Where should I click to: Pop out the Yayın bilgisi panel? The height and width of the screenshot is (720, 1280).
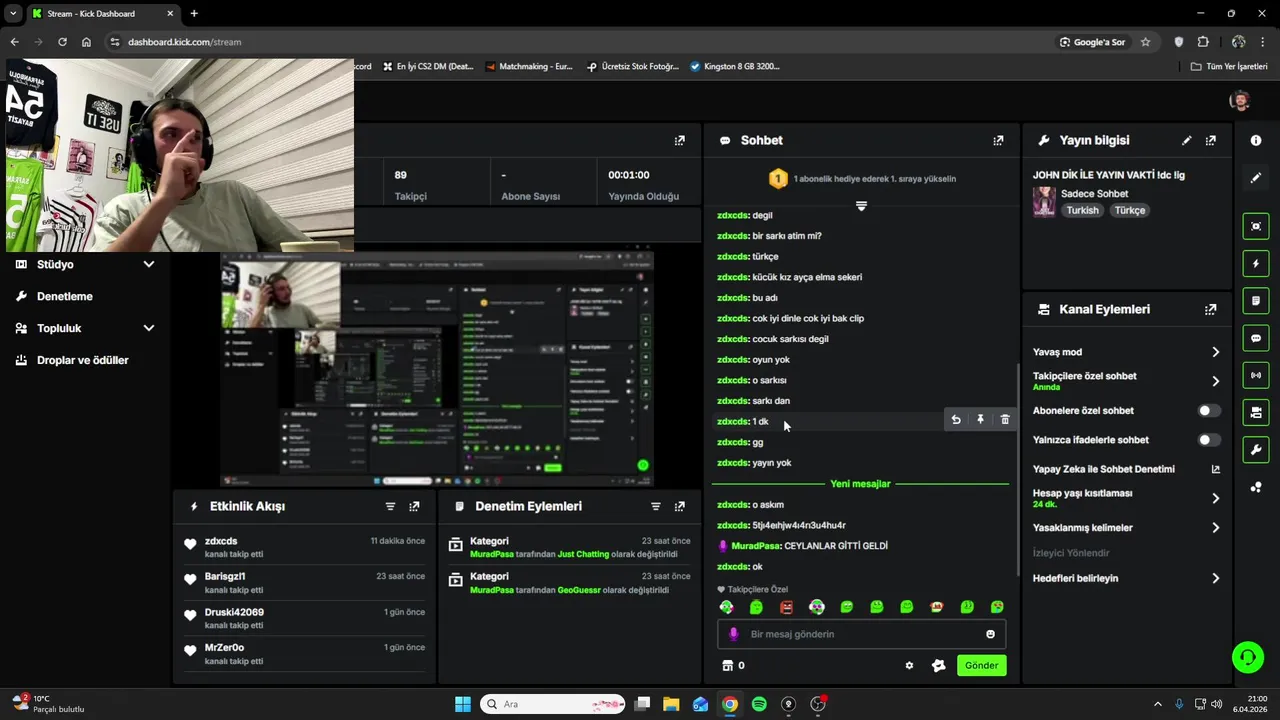[1211, 141]
